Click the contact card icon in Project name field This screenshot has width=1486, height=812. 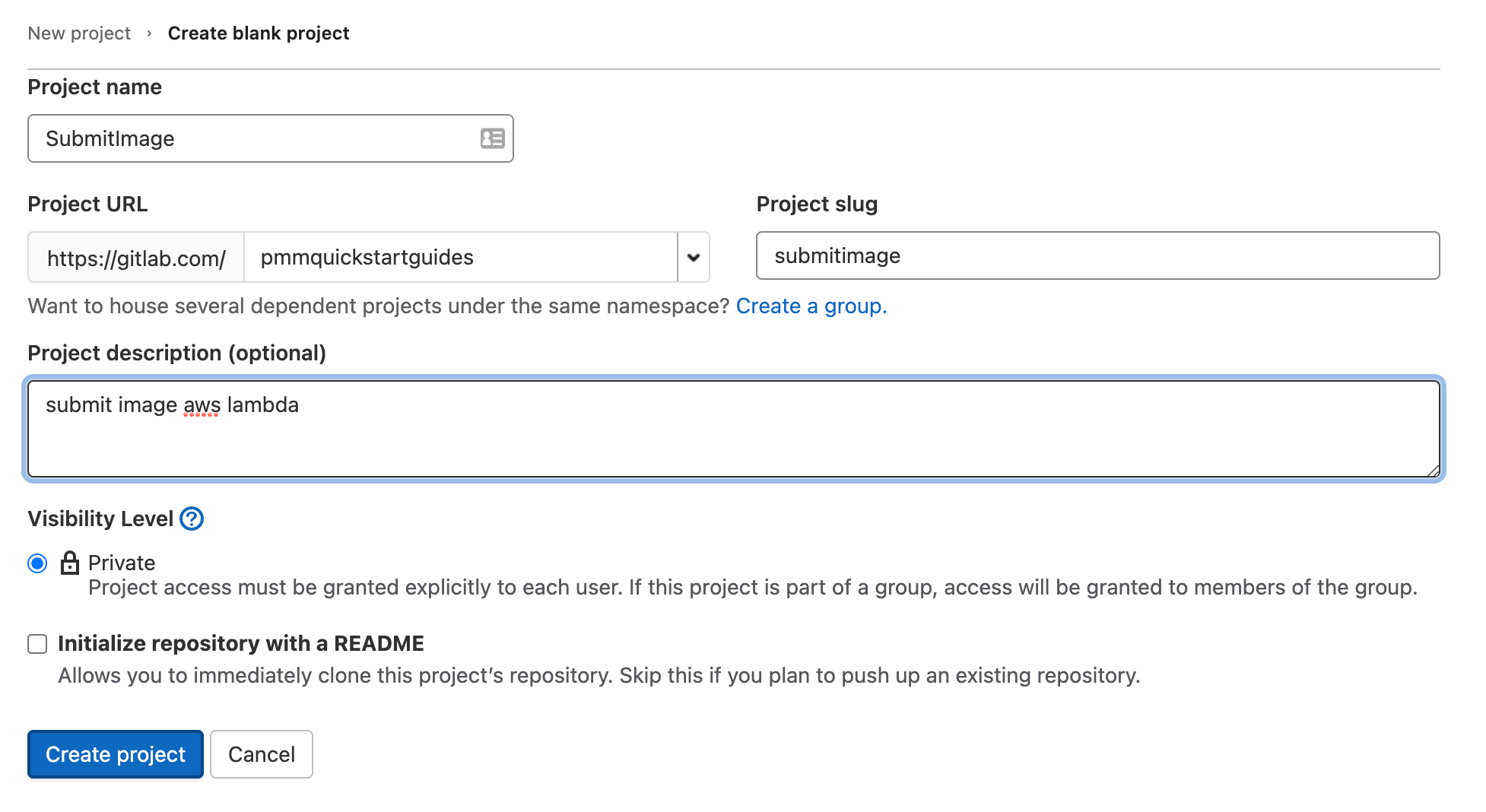coord(492,138)
